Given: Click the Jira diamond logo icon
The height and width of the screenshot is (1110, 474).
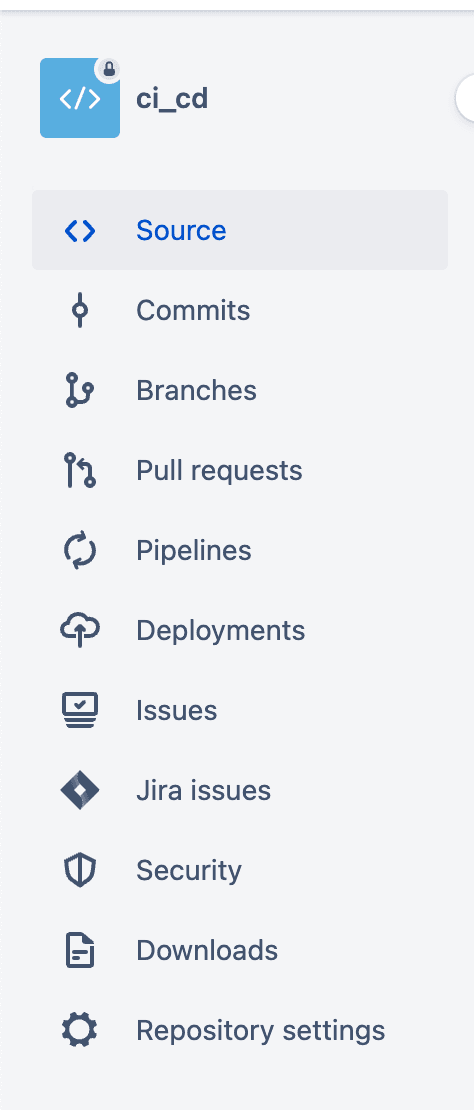Looking at the screenshot, I should [x=80, y=790].
